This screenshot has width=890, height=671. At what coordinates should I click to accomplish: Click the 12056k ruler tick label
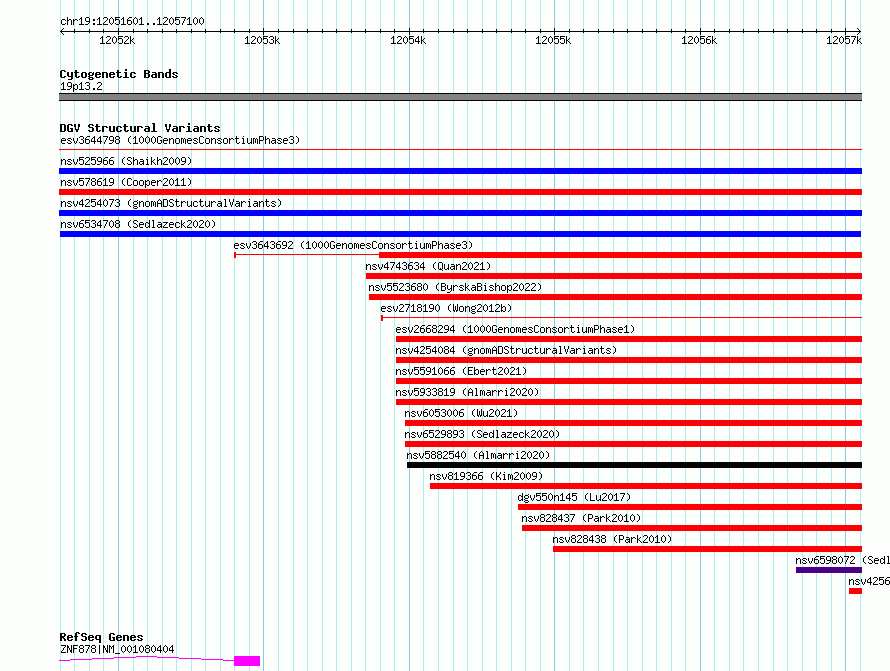[x=699, y=40]
